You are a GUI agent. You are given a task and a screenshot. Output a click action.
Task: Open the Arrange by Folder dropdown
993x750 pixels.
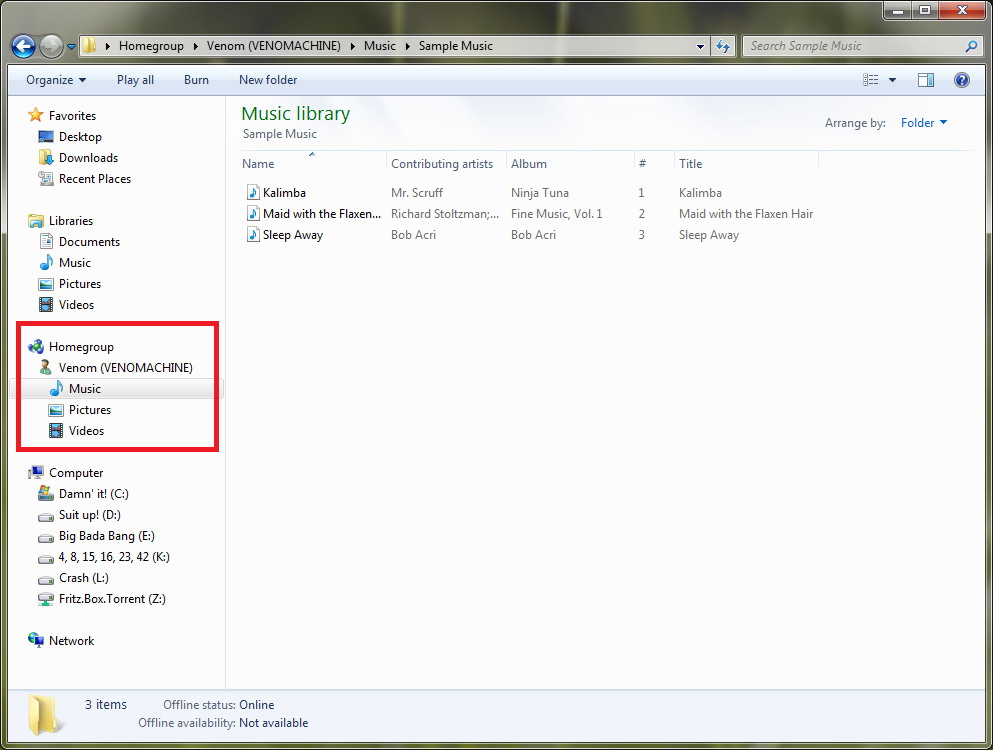pos(923,123)
